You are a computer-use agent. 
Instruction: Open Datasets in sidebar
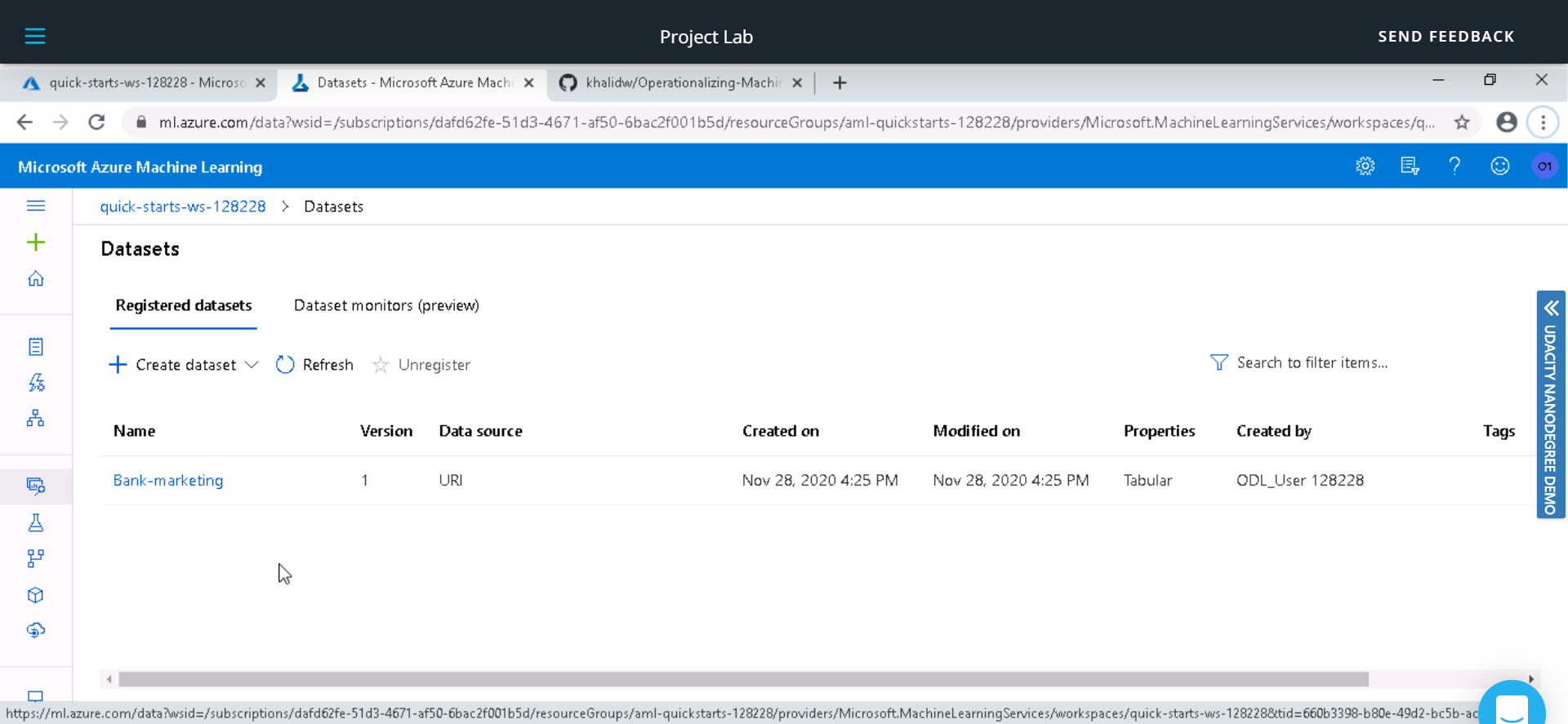(x=36, y=486)
